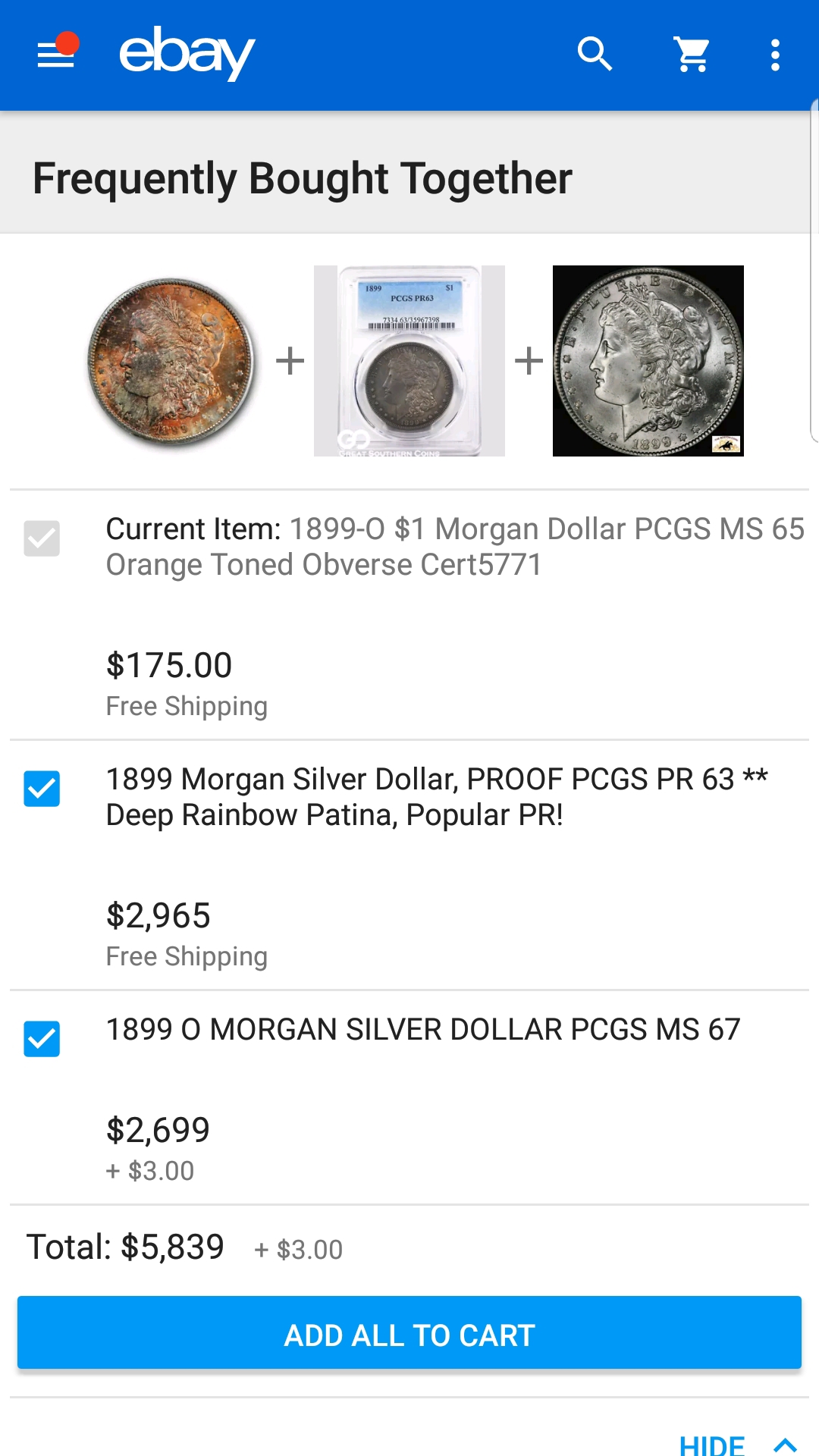819x1456 pixels.
Task: Uncheck the 1899 Proof PCGS PR 63 item
Action: click(42, 789)
